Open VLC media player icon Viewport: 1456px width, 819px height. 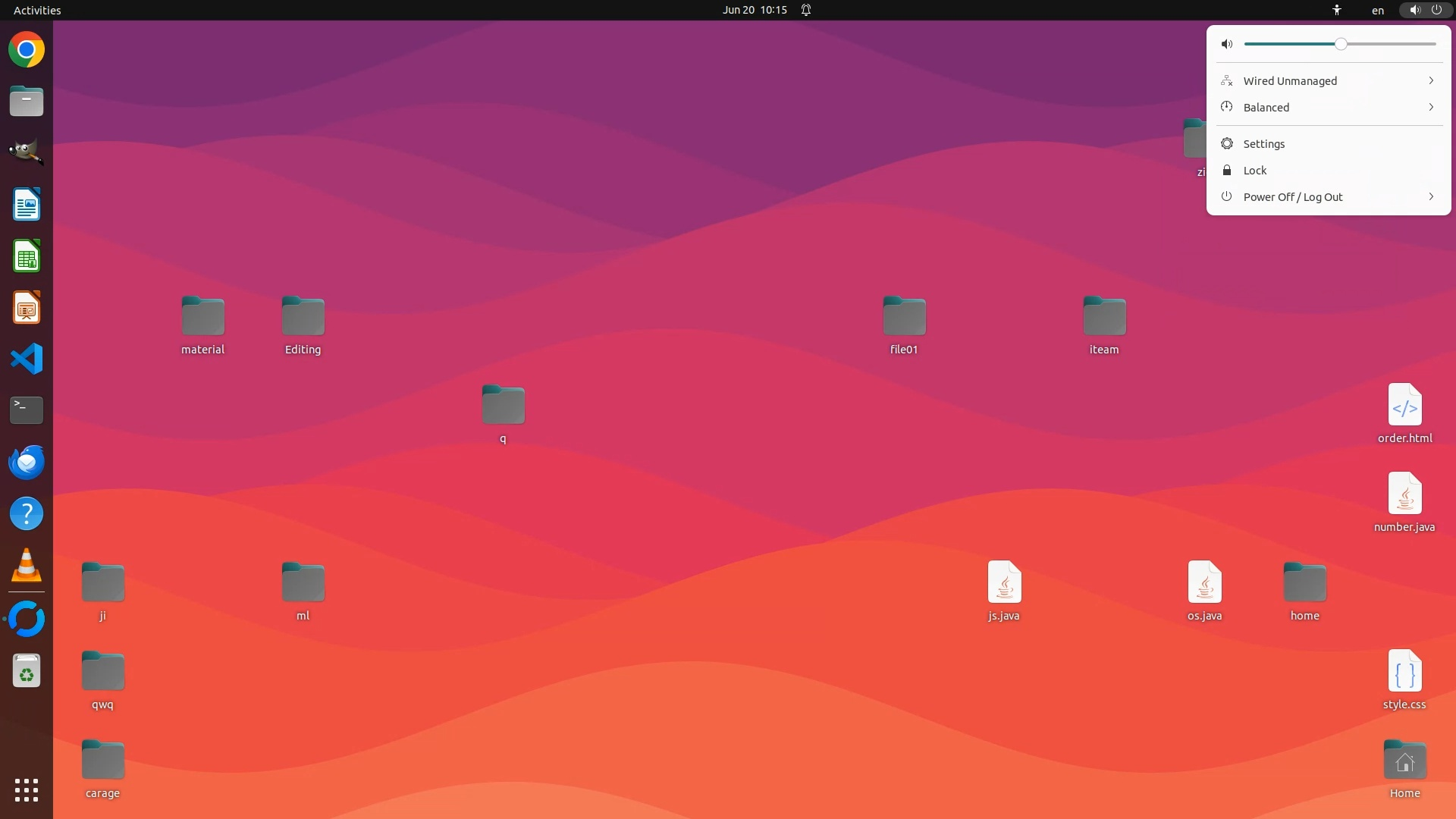(x=27, y=566)
